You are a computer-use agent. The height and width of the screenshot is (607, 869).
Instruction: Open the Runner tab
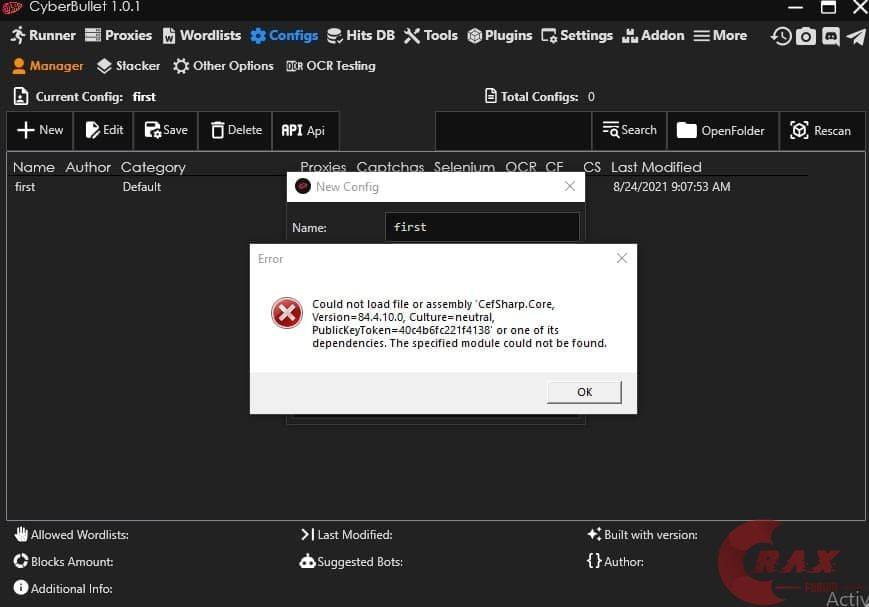[x=43, y=35]
